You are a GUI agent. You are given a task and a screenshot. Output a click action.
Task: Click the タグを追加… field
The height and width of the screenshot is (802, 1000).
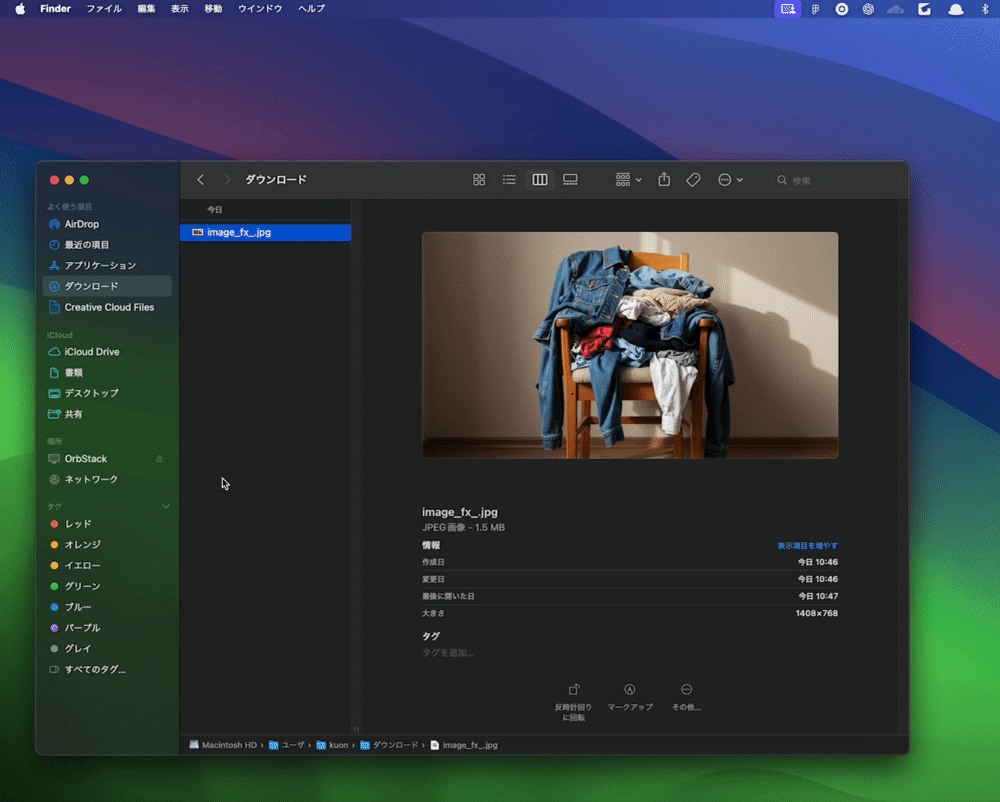(x=448, y=653)
